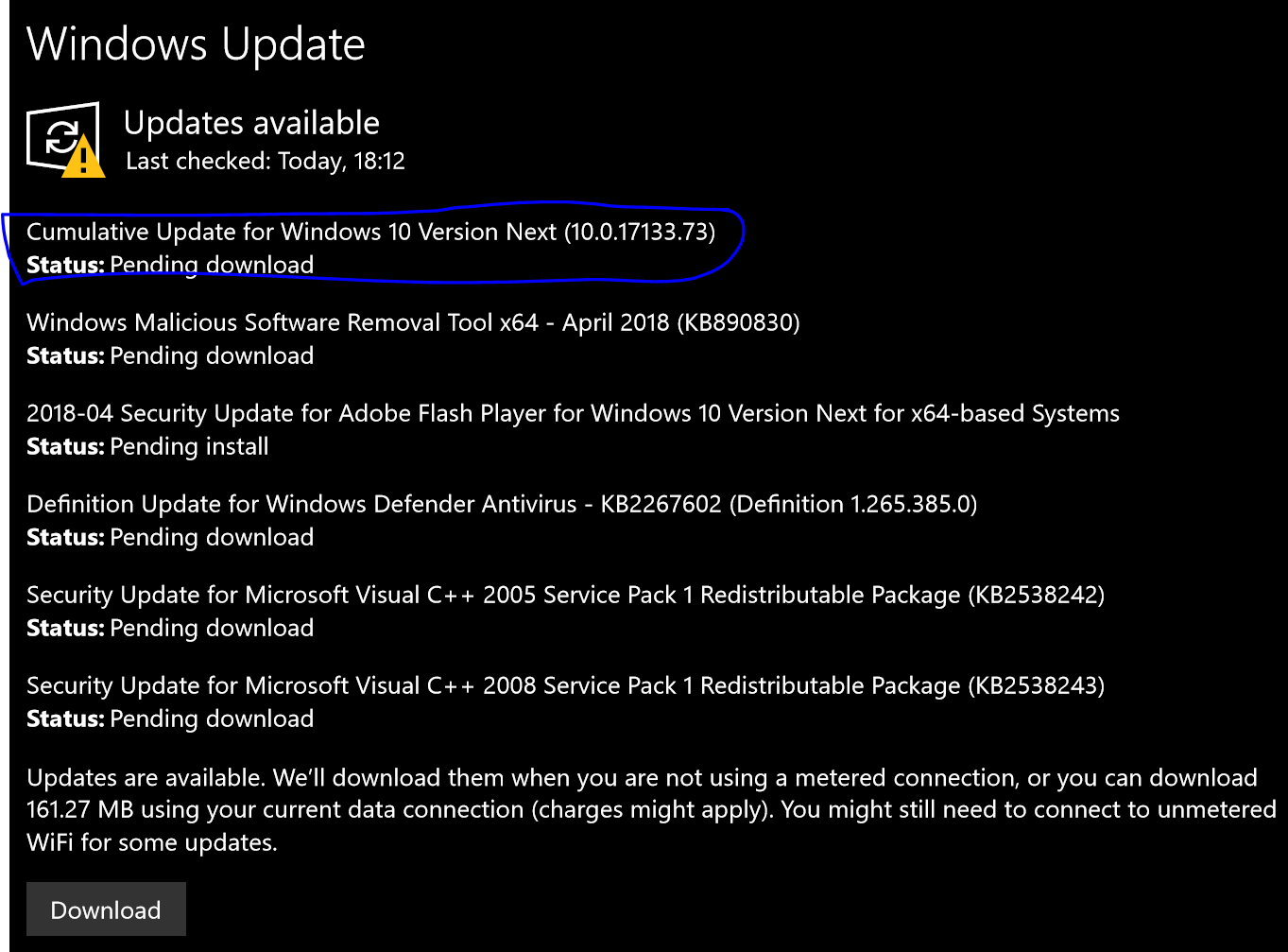
Task: Click the Pending install status line
Action: pos(147,446)
